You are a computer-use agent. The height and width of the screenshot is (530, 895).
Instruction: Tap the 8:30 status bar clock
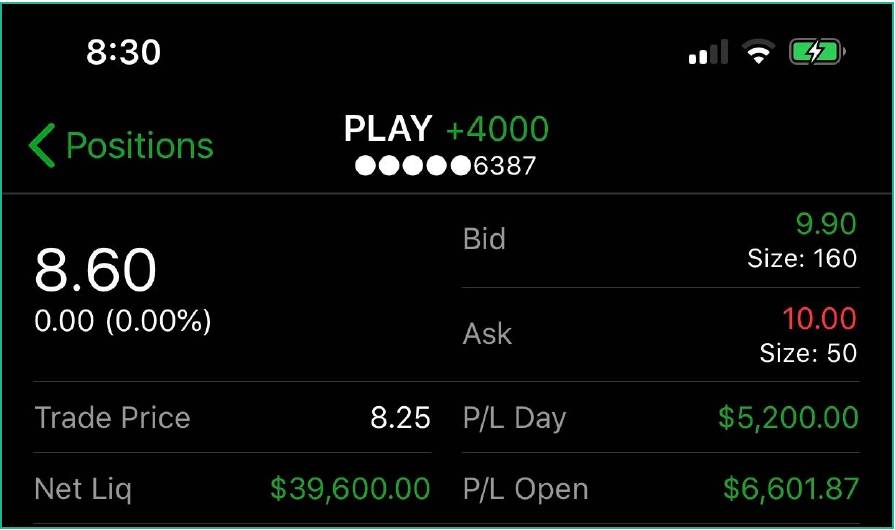(124, 52)
